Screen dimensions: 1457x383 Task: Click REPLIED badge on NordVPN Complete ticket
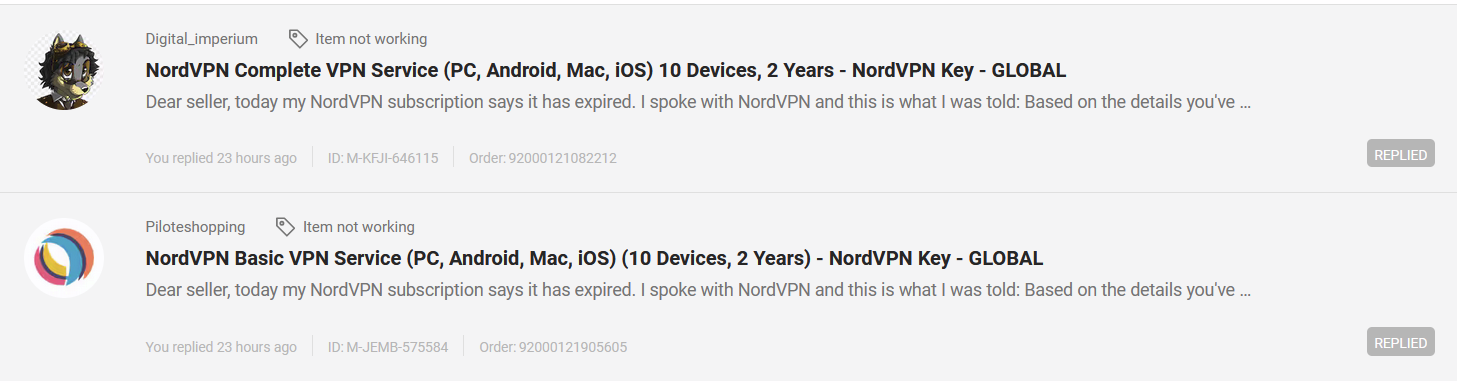pyautogui.click(x=1400, y=155)
